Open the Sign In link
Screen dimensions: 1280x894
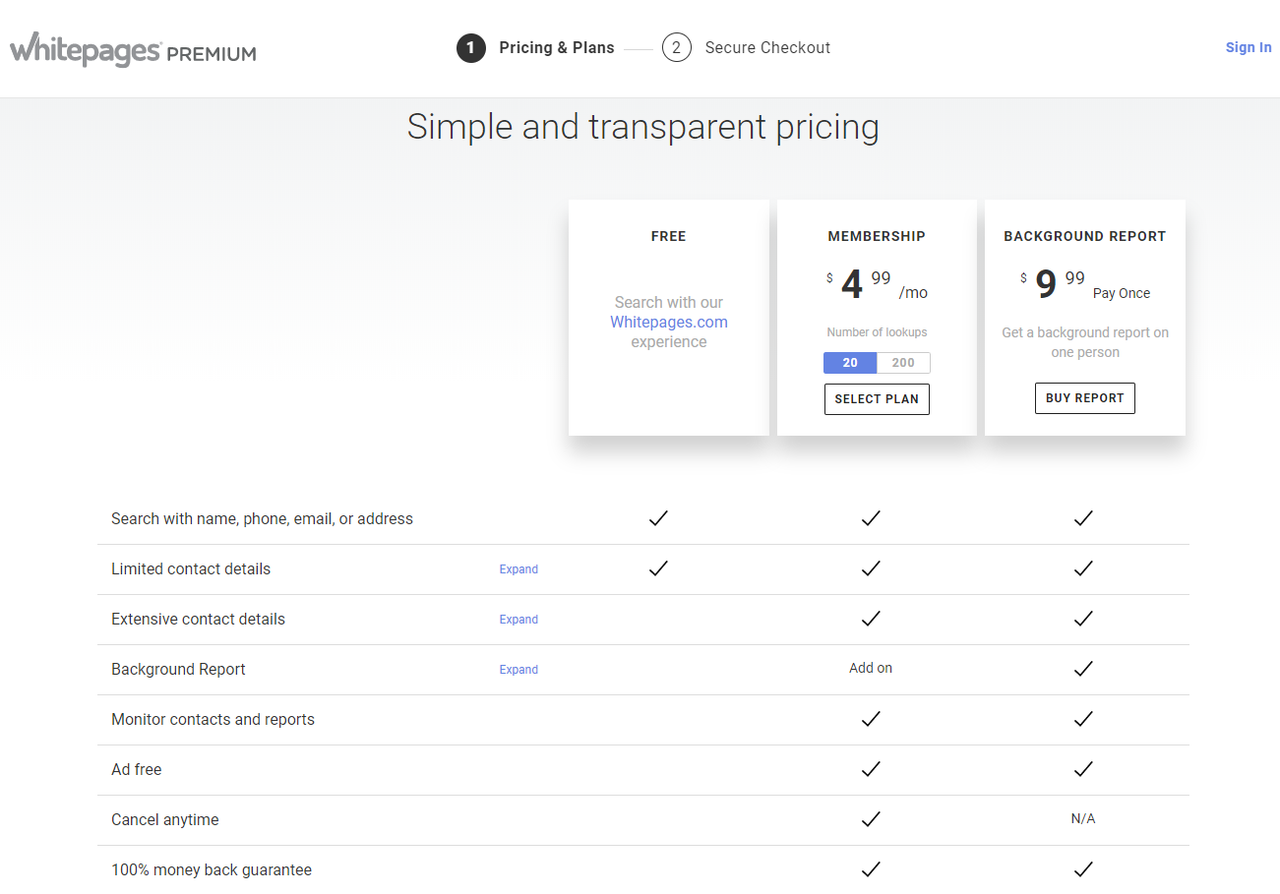click(x=1249, y=47)
